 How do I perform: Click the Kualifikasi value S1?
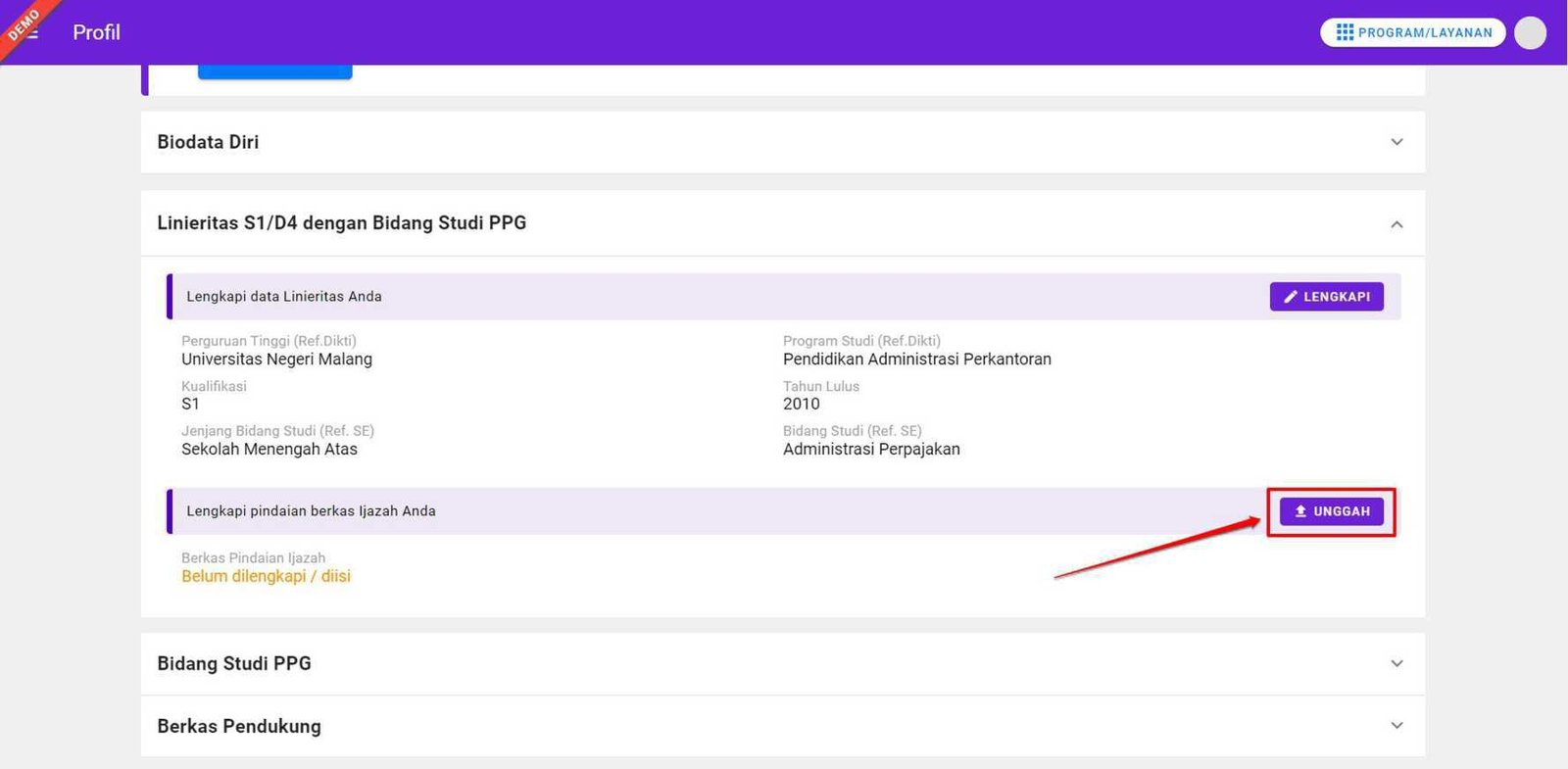click(190, 404)
